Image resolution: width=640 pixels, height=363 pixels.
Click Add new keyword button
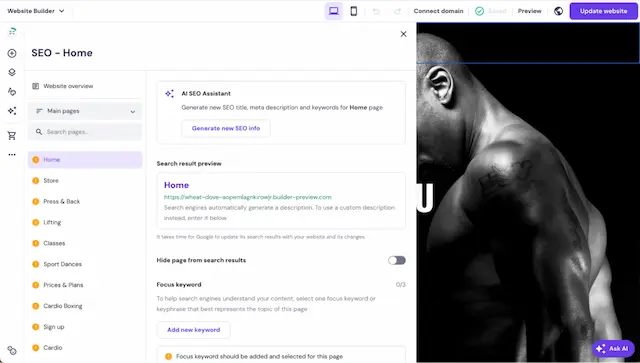pos(193,330)
